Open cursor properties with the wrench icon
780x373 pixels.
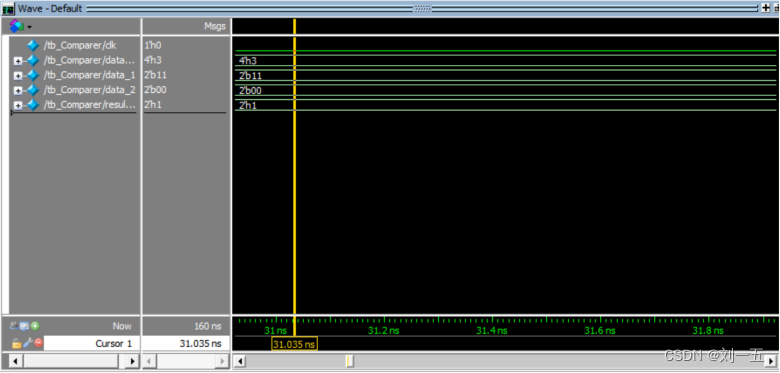pos(27,343)
